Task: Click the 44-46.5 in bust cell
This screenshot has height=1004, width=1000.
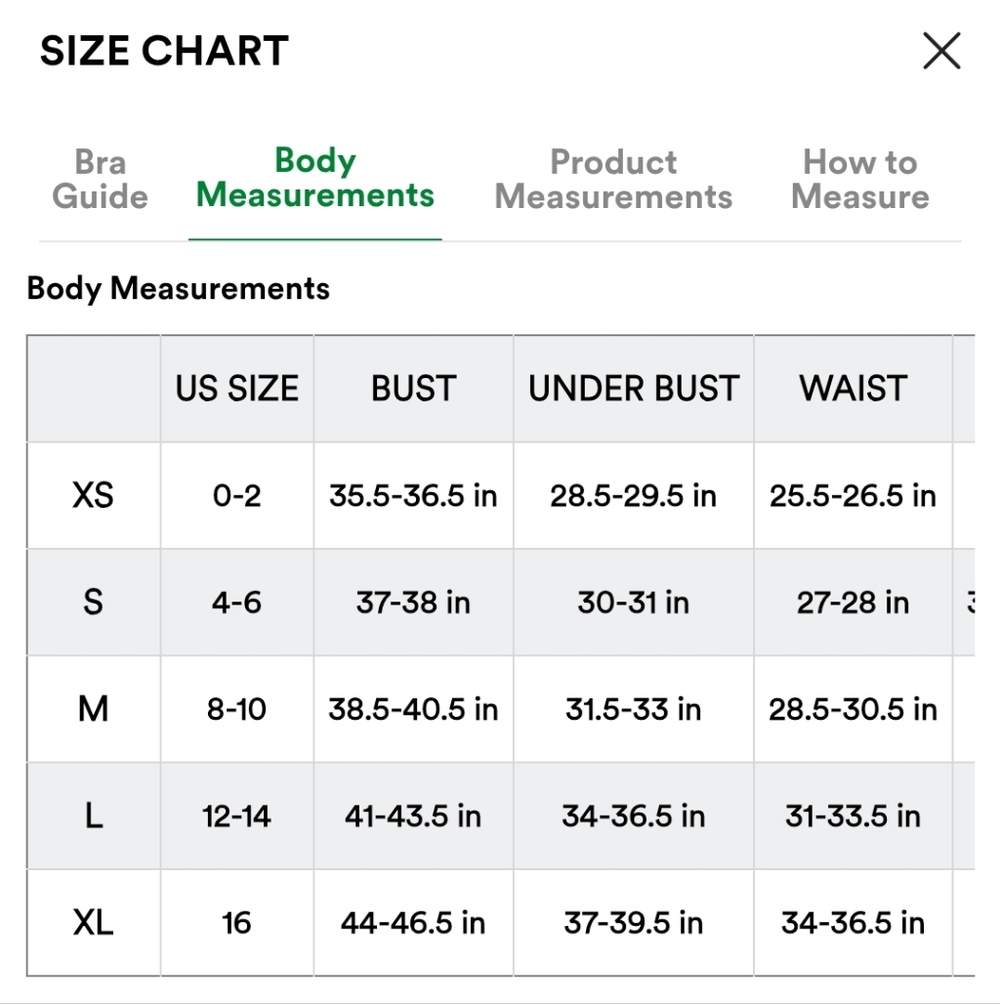Action: 413,922
